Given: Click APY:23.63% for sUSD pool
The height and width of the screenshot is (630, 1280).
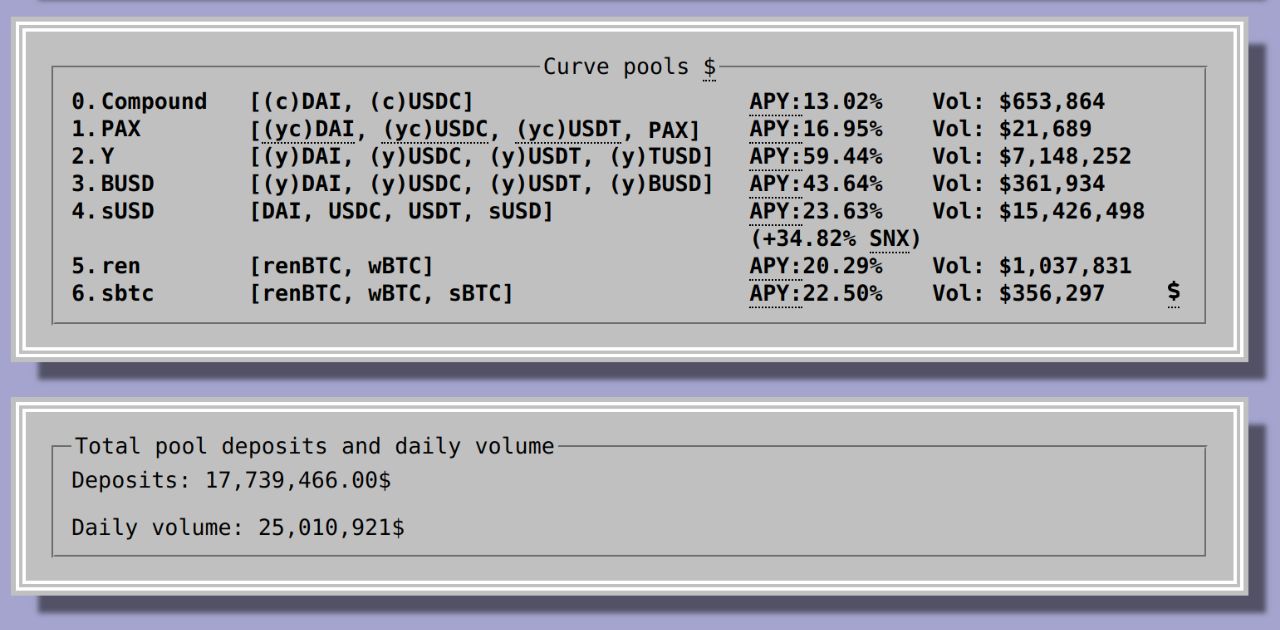Looking at the screenshot, I should tap(816, 211).
